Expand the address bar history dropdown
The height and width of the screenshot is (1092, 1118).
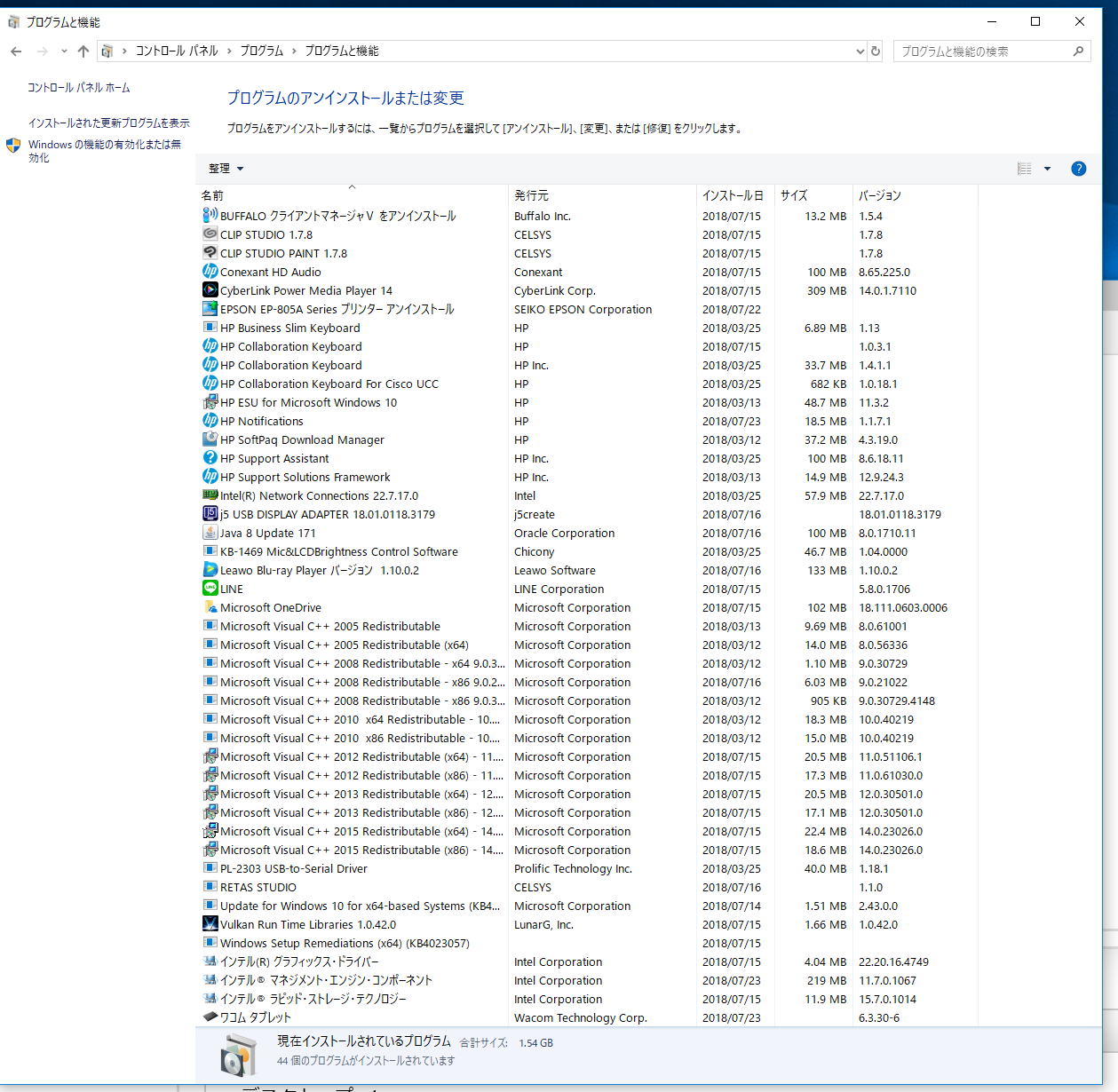[860, 51]
